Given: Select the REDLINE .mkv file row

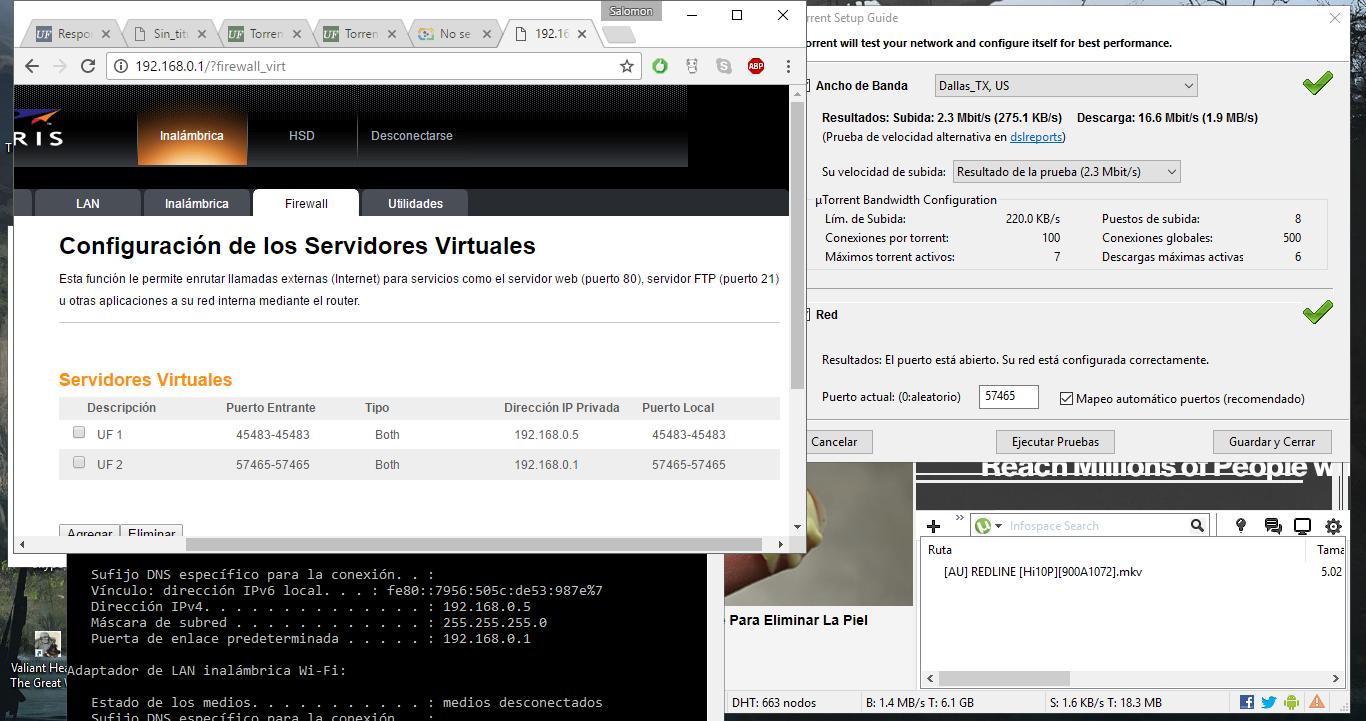Looking at the screenshot, I should [1133, 572].
